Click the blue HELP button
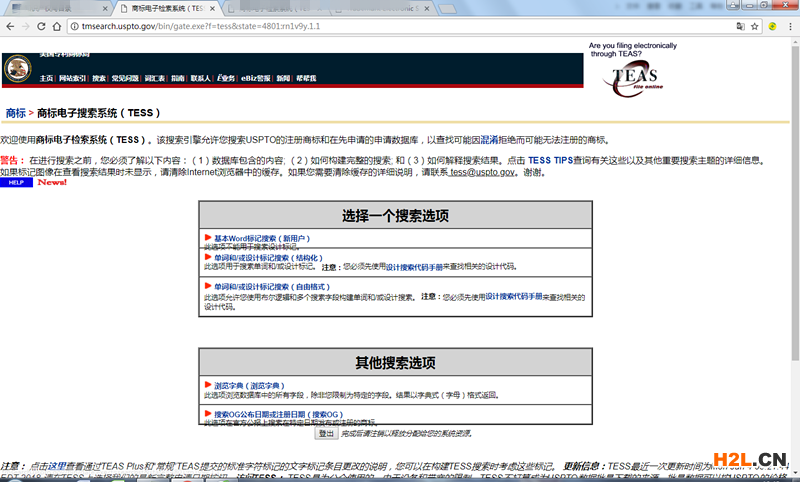 pos(16,183)
